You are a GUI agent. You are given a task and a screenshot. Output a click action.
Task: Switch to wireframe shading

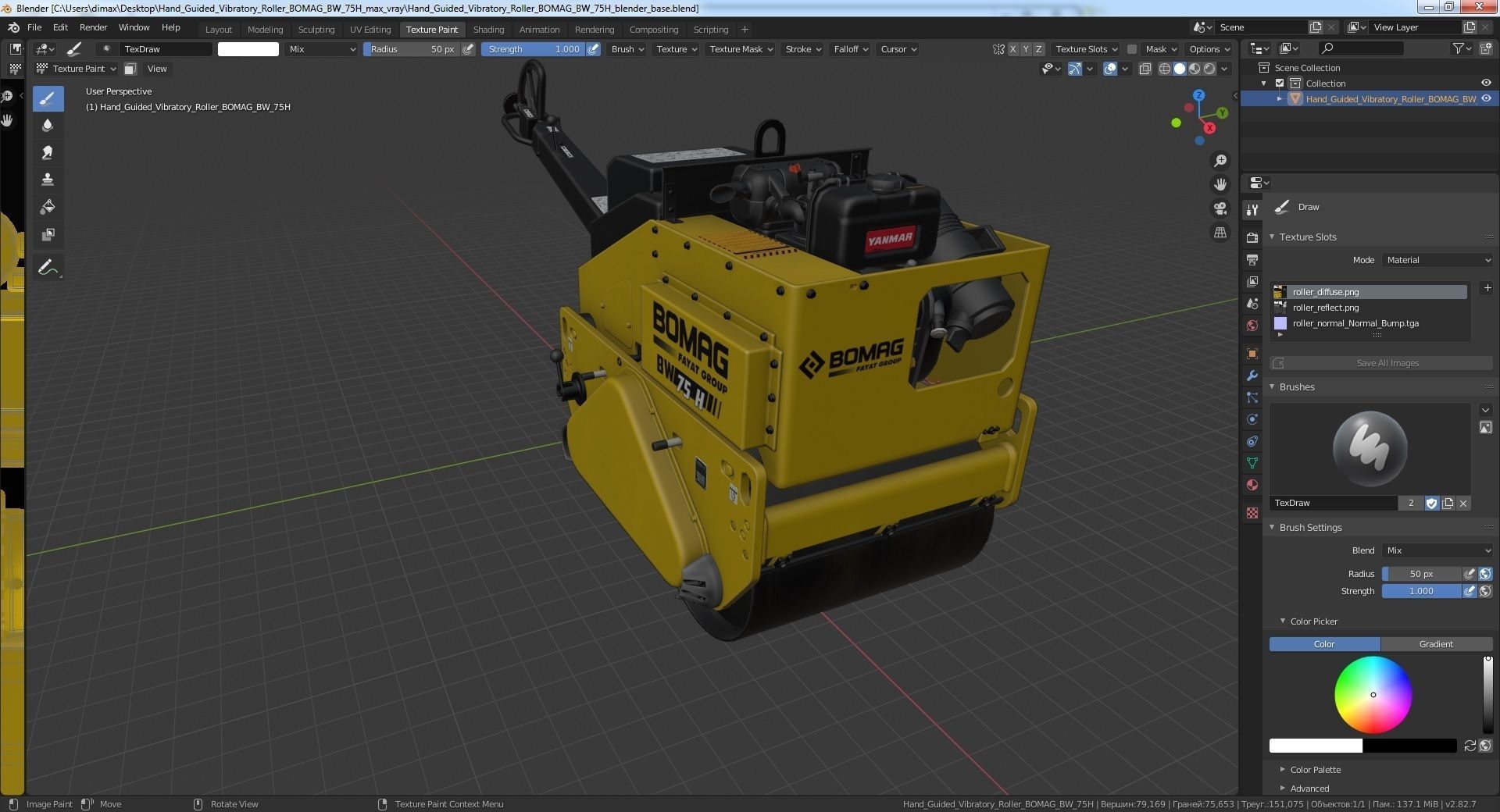pos(1164,69)
